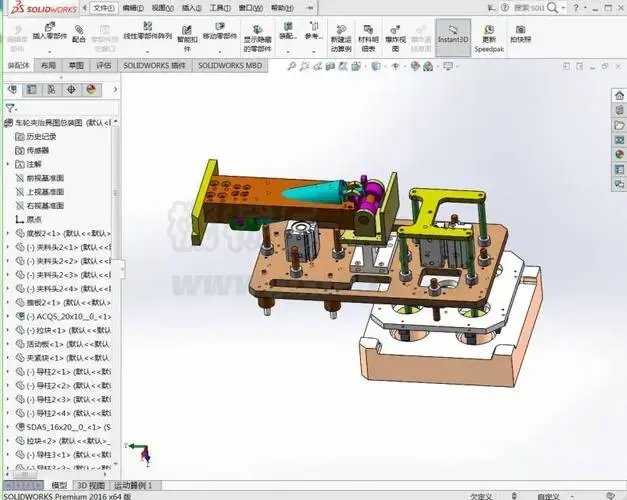This screenshot has width=627, height=500.
Task: Select the Mate (配合) paperclip tool
Action: pos(79,34)
